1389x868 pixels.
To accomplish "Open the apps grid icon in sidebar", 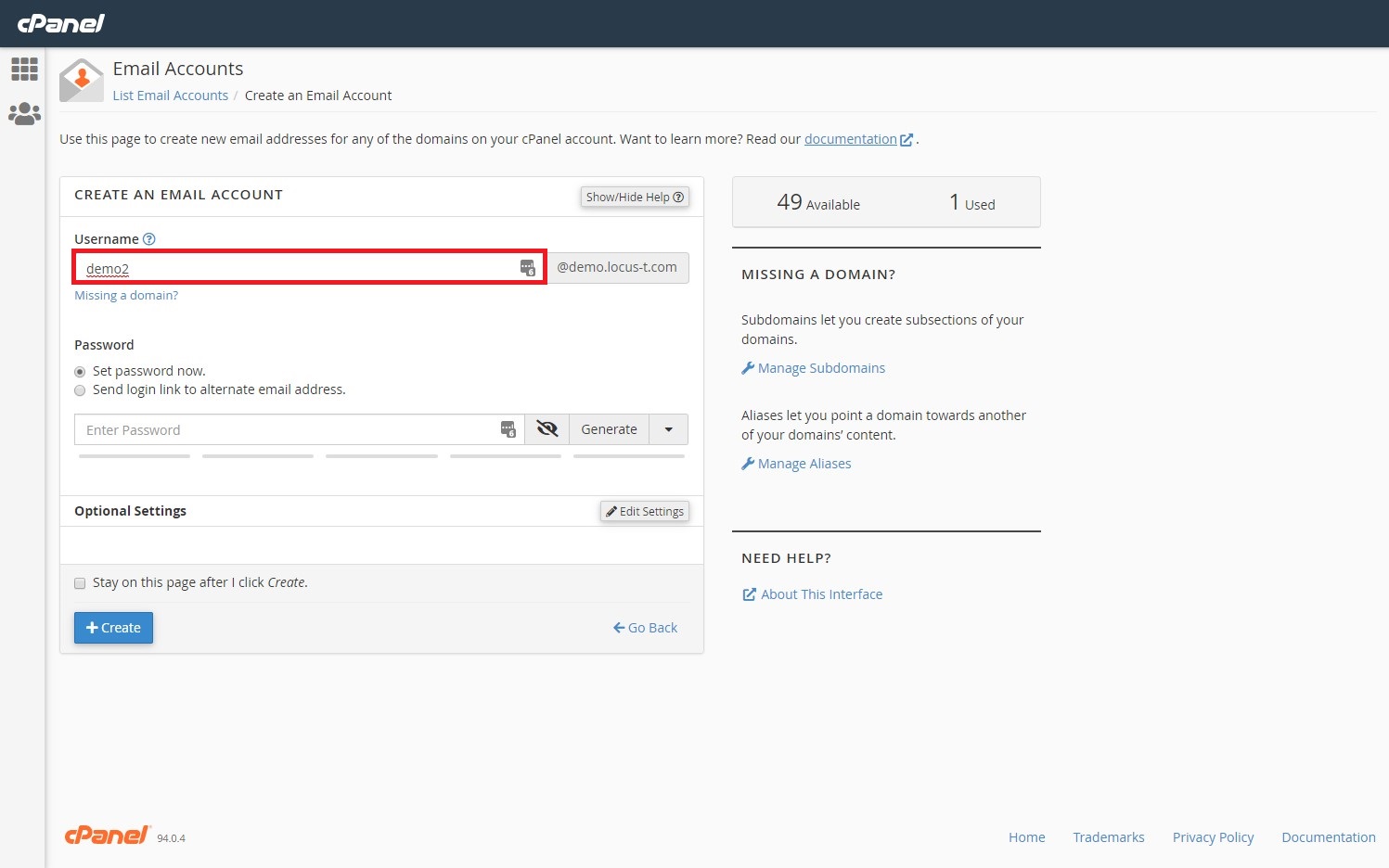I will [24, 69].
